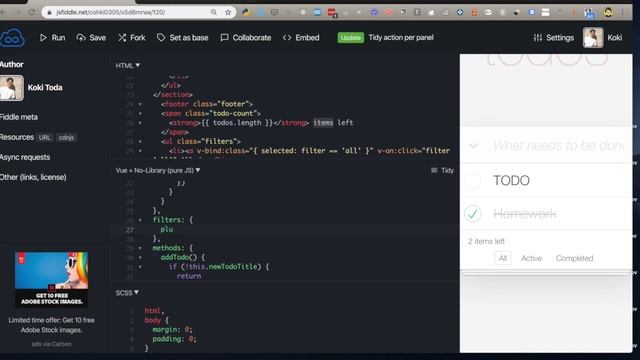The image size is (640, 360).
Task: Save the fiddle
Action: 91,38
